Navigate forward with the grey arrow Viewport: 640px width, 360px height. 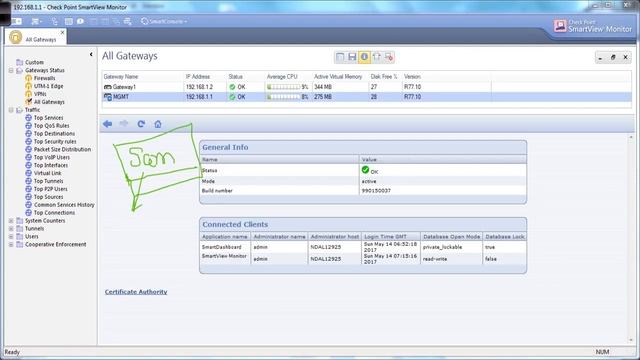[x=124, y=124]
